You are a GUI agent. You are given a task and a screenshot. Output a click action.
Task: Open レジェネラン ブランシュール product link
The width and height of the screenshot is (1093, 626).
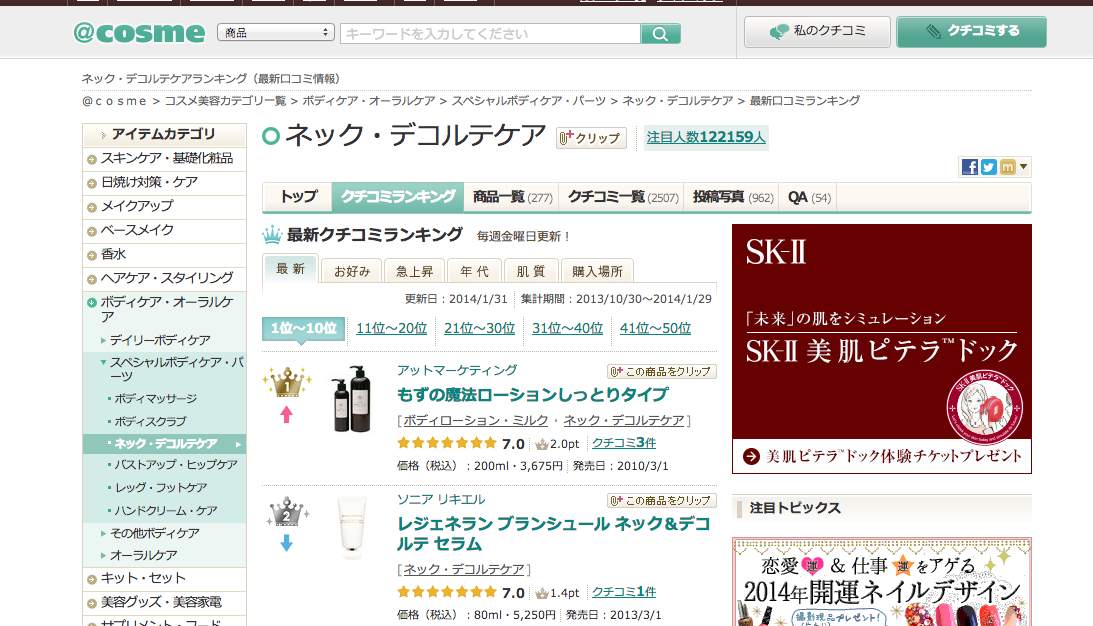553,533
